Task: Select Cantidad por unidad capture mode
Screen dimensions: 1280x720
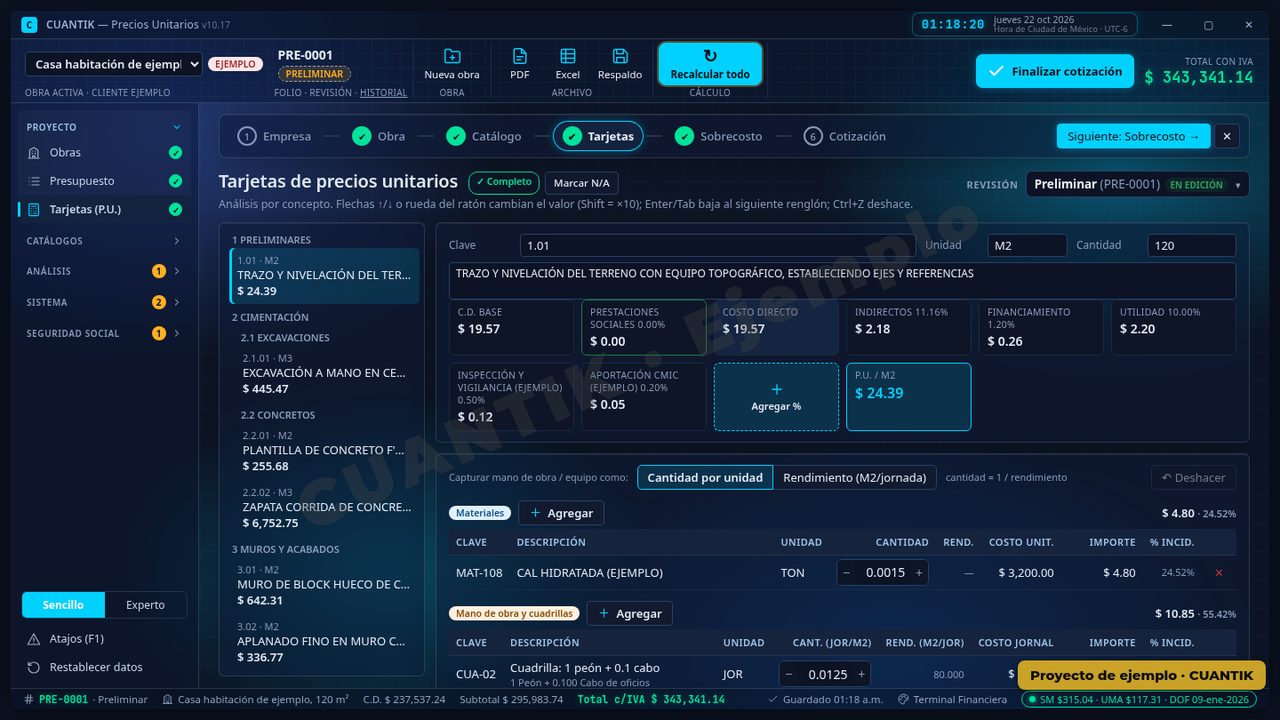Action: [705, 477]
